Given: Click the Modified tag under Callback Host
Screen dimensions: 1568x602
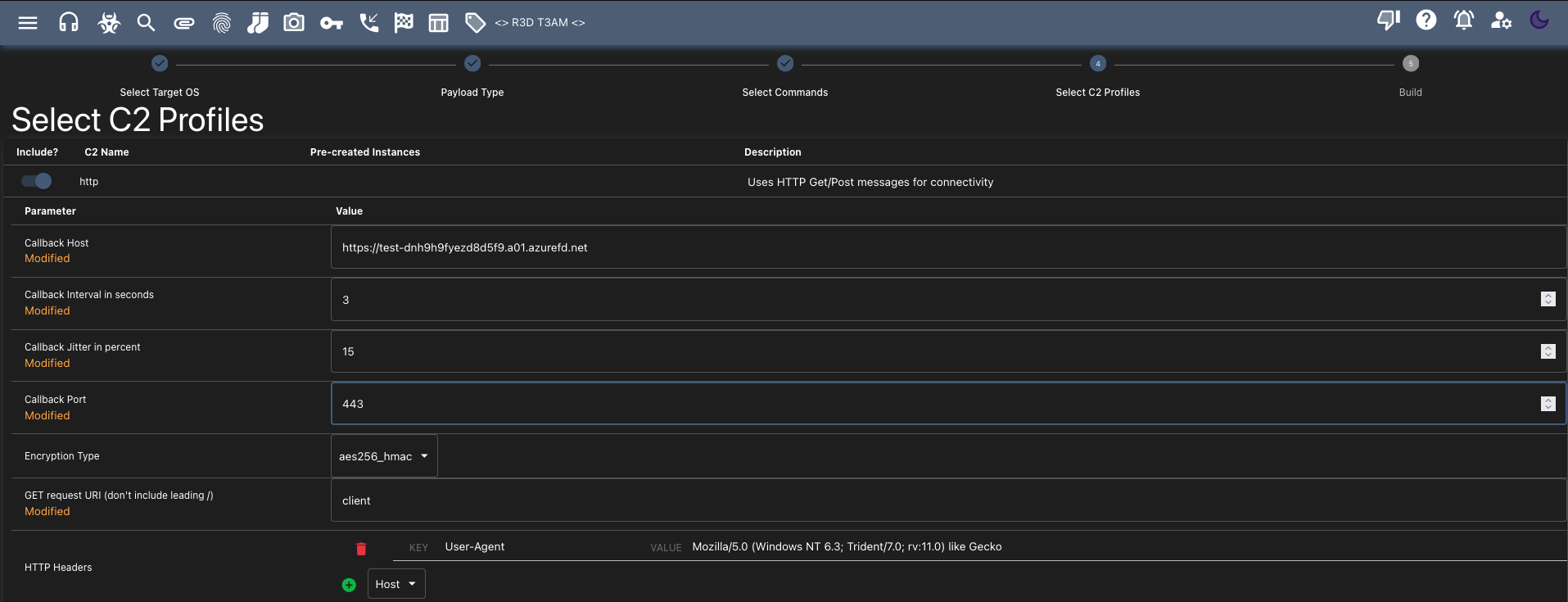Looking at the screenshot, I should (x=47, y=258).
